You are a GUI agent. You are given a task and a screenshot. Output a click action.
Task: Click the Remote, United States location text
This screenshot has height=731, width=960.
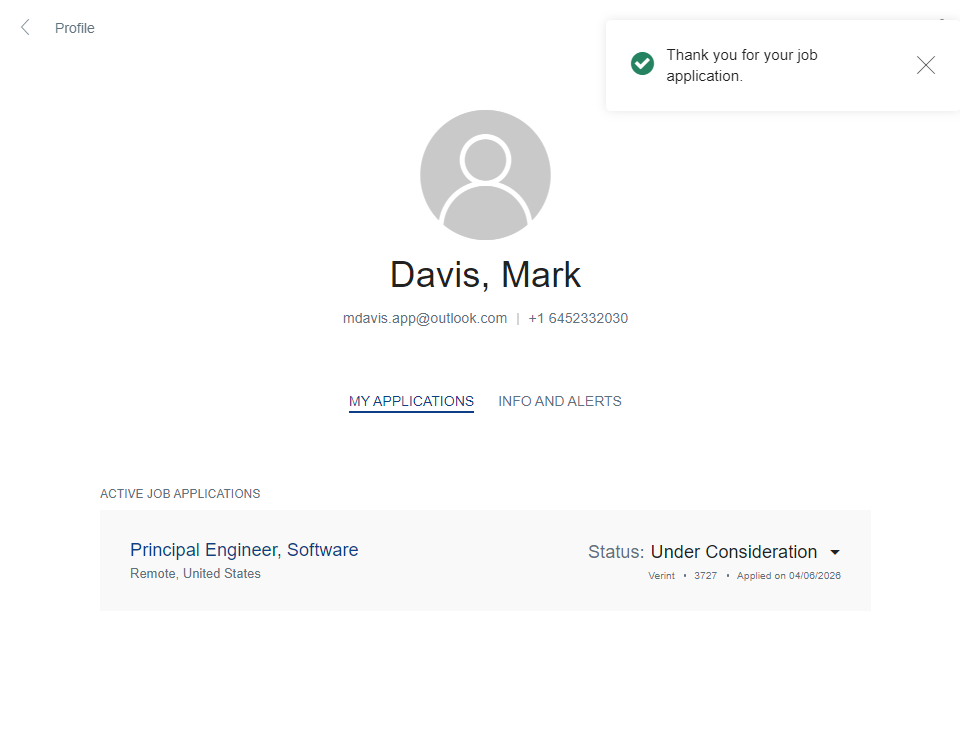point(195,574)
